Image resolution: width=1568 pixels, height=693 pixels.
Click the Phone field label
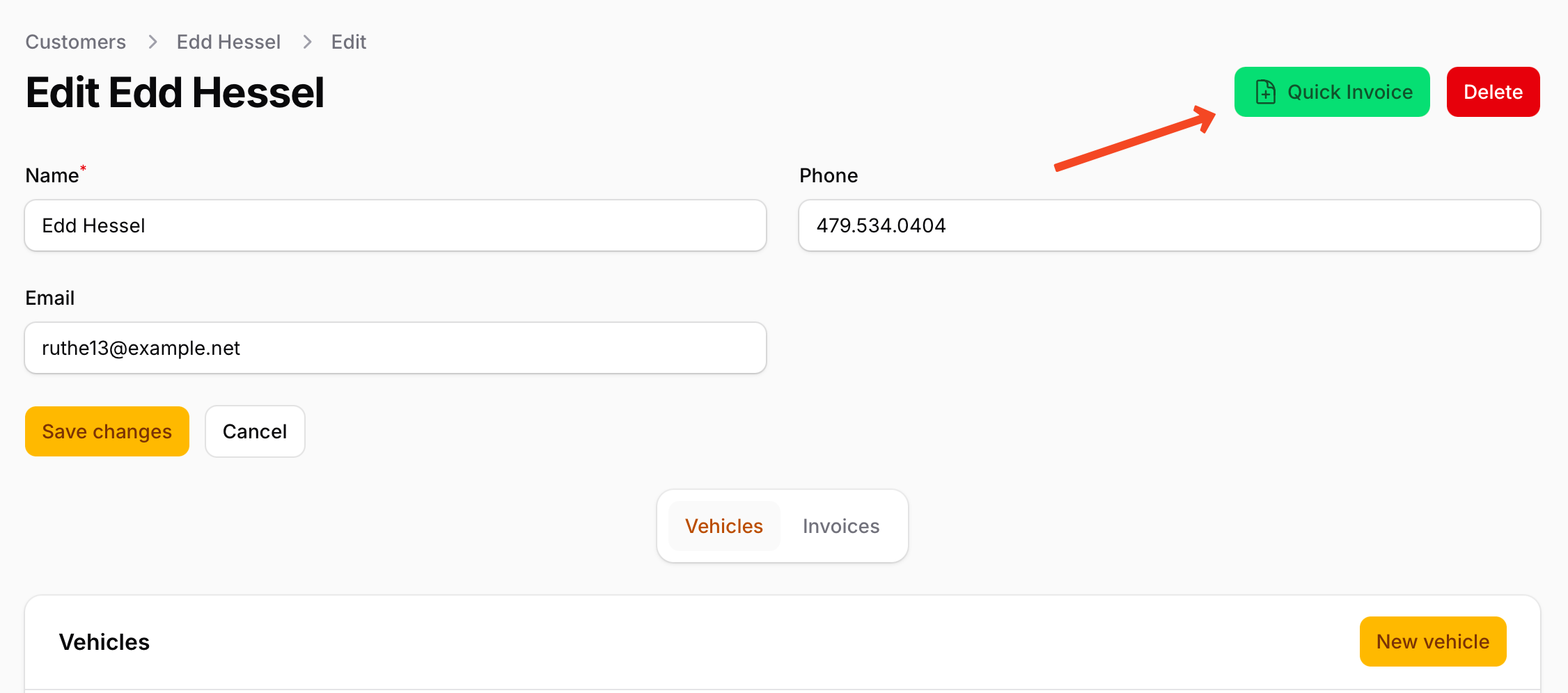coord(828,175)
